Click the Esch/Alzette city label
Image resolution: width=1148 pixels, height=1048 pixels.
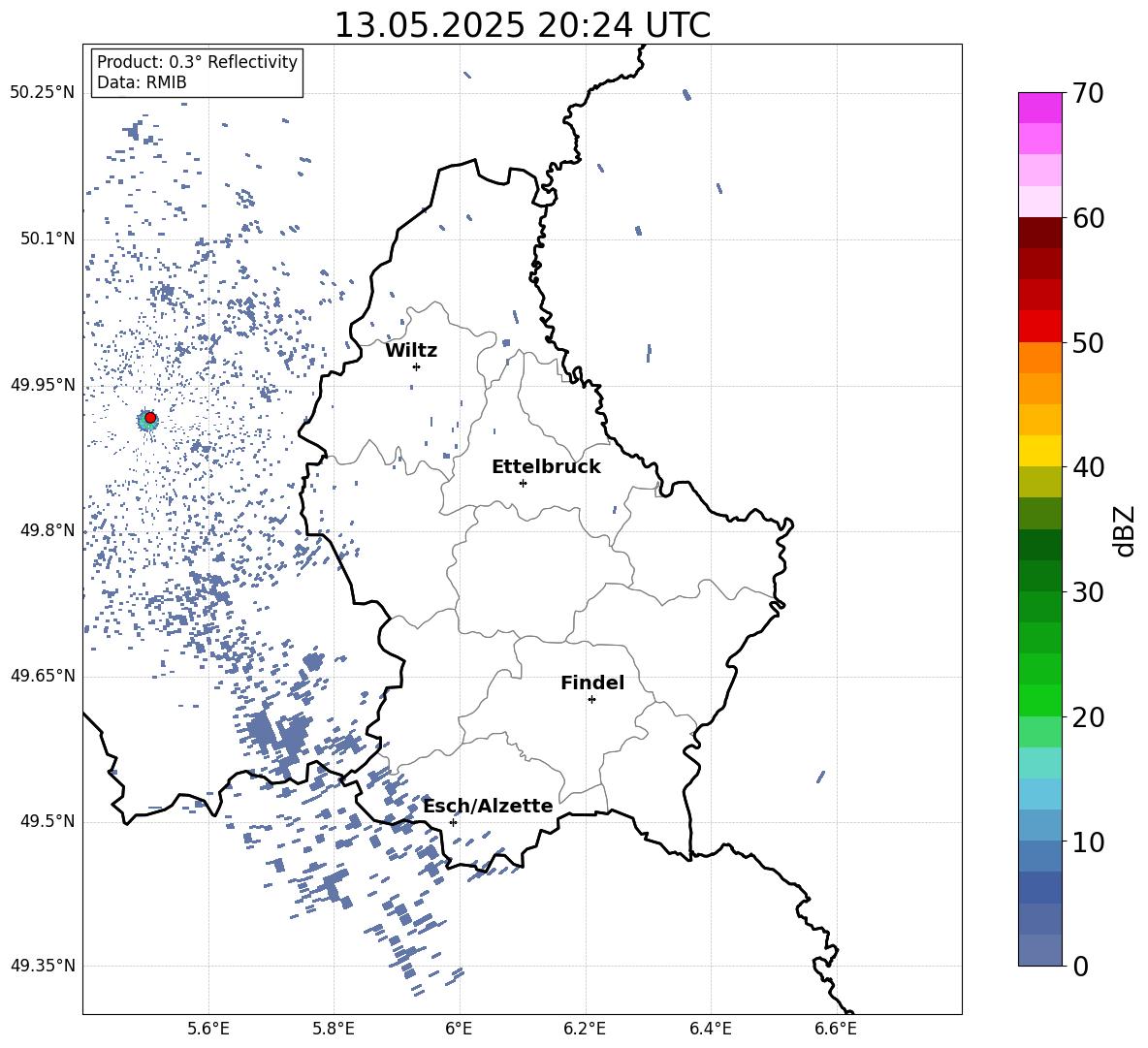[489, 806]
